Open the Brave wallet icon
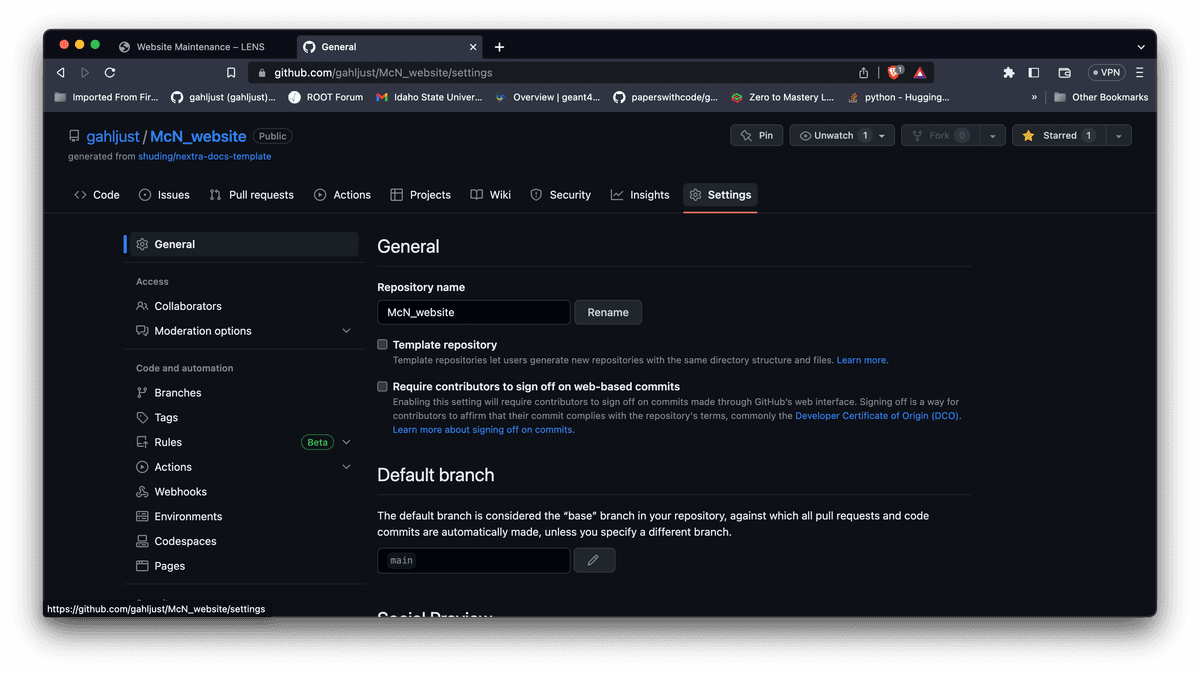 point(1064,73)
